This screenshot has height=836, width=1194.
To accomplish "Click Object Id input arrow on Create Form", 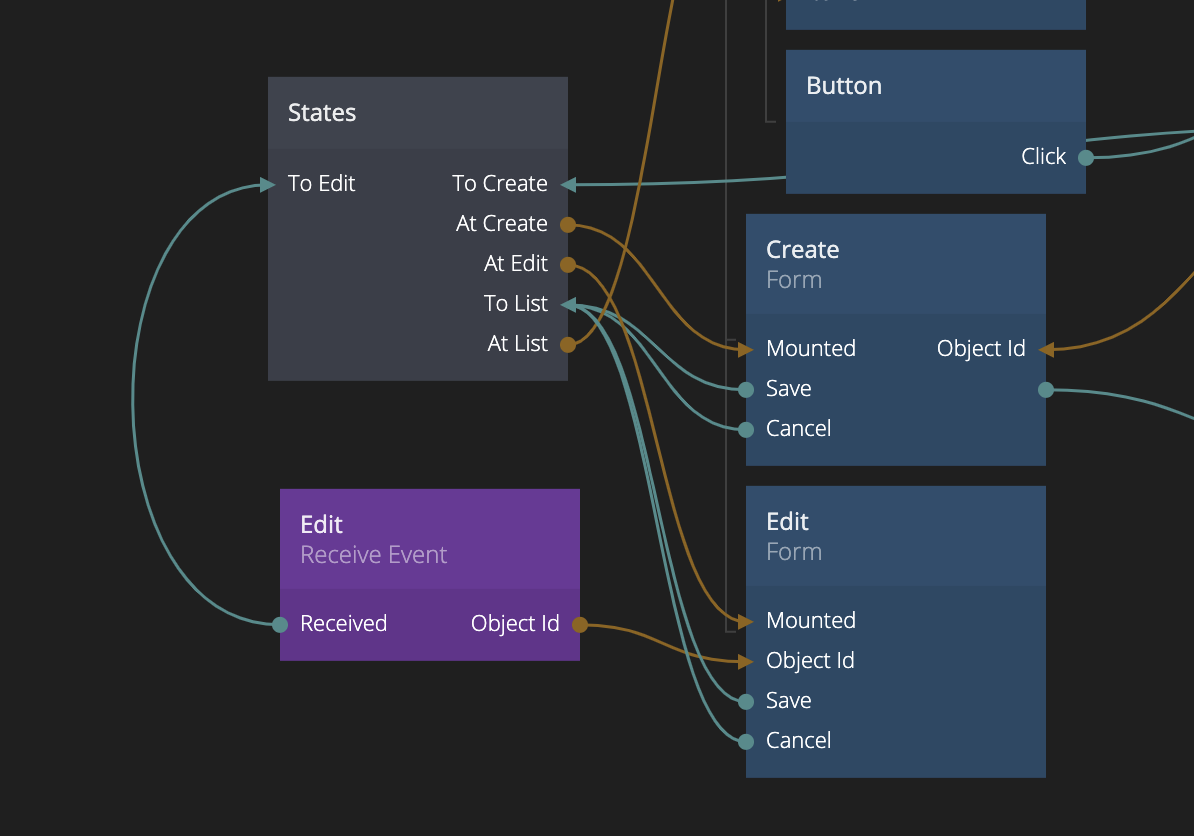I will click(1046, 350).
